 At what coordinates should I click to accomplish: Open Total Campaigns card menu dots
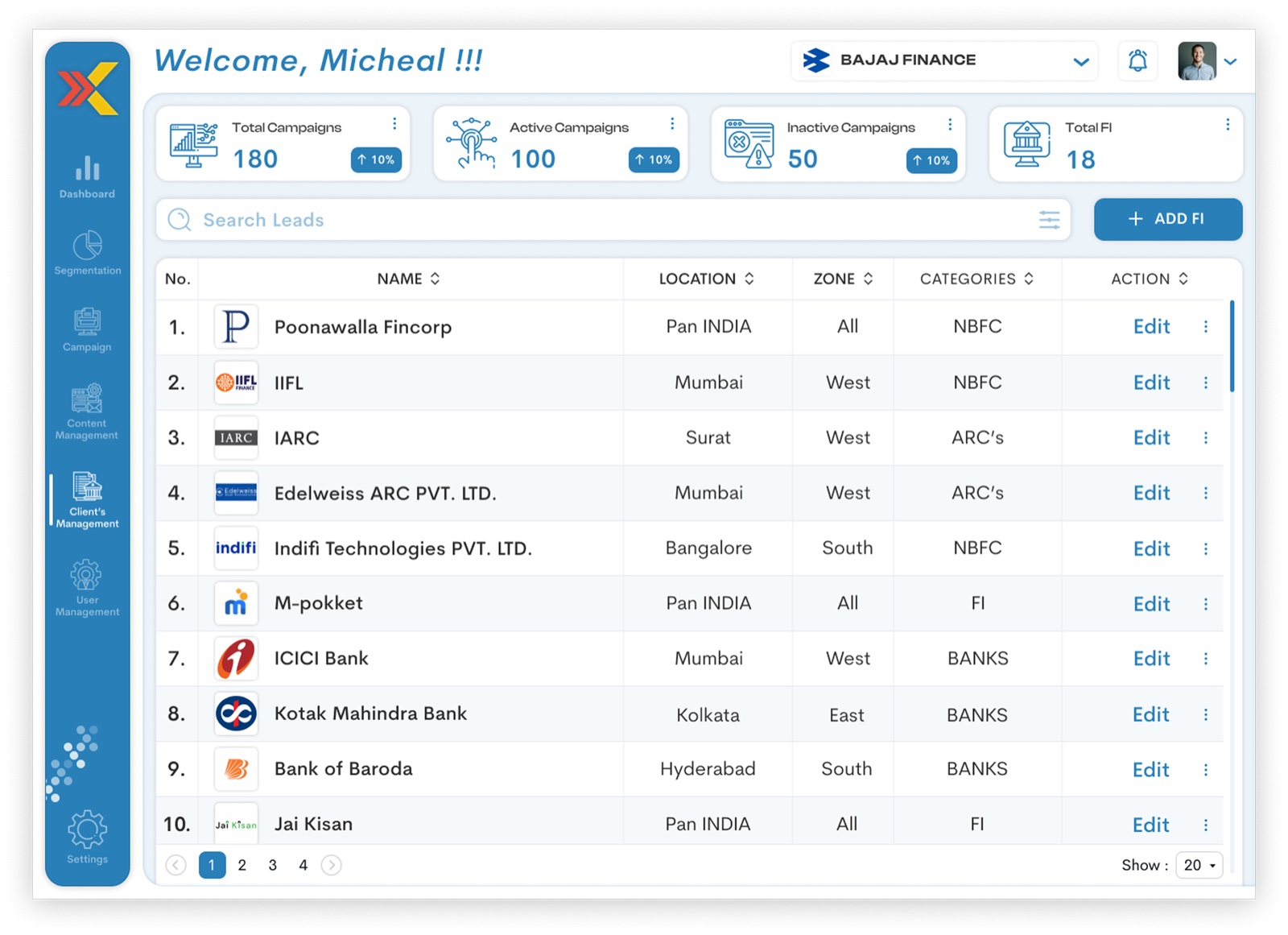click(x=394, y=123)
